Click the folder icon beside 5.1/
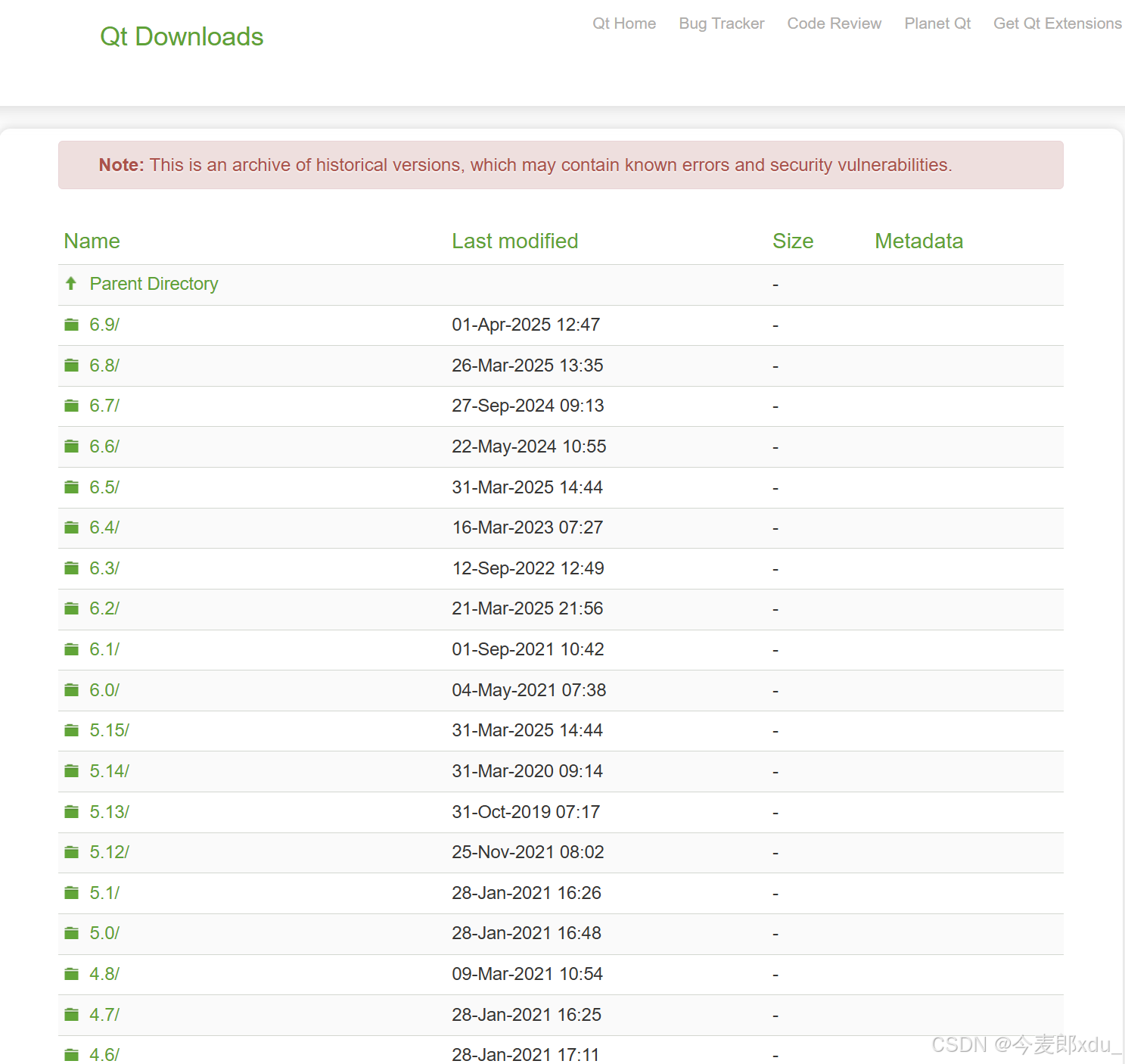1125x1064 pixels. (x=72, y=893)
